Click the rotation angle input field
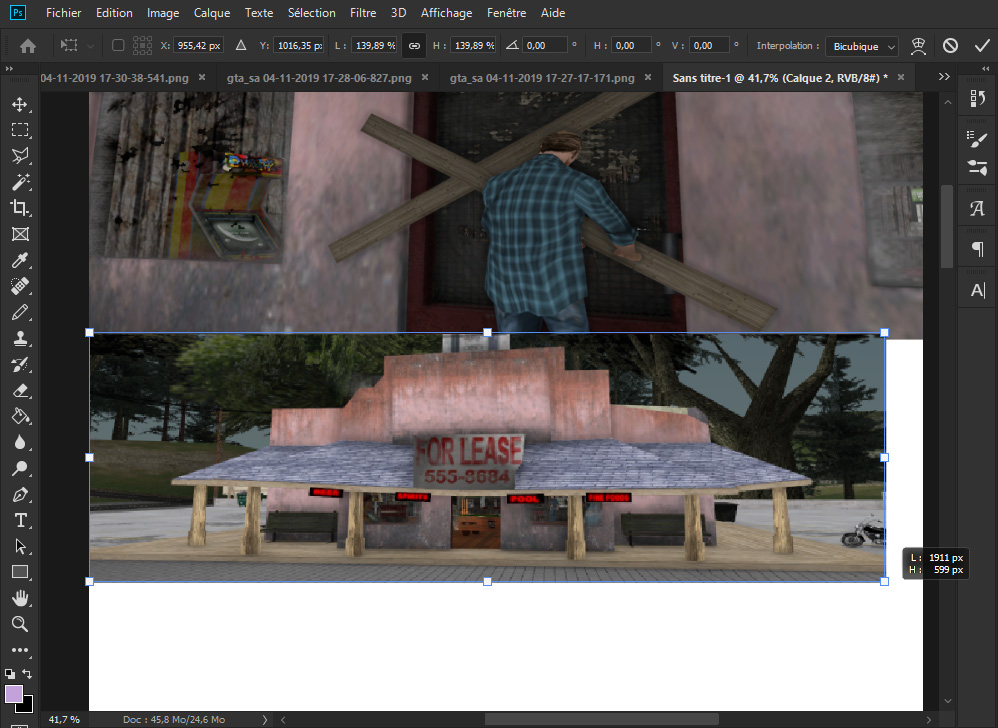 [545, 46]
